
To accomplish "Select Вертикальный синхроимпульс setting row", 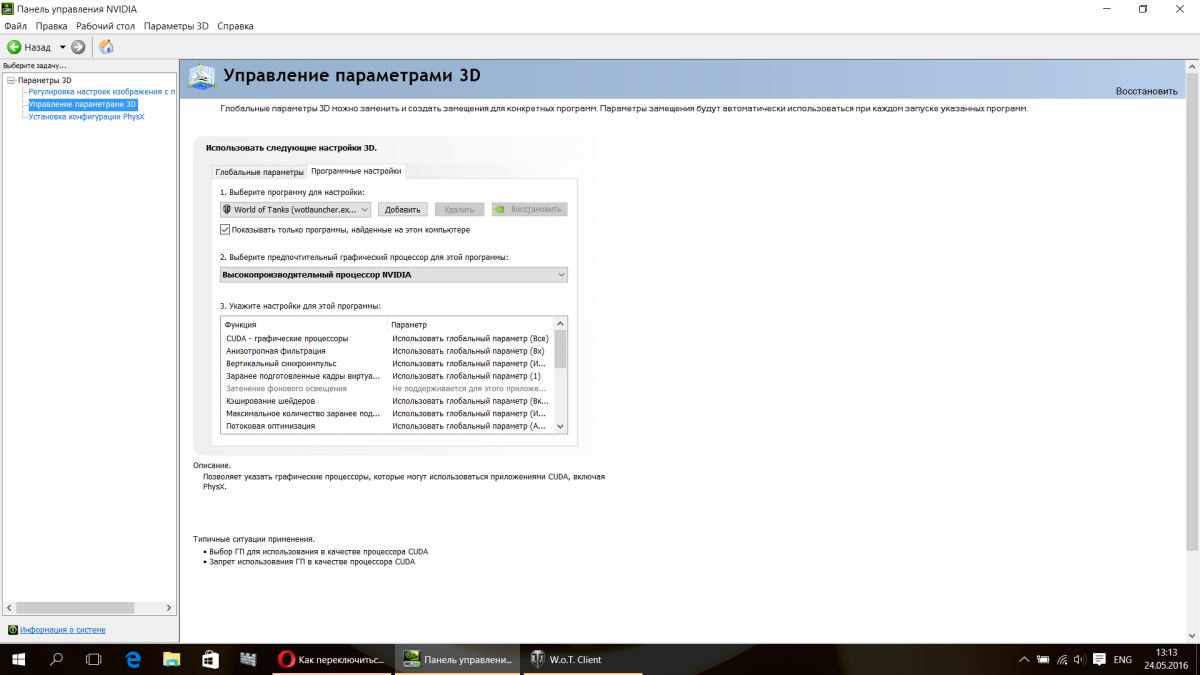I will tap(387, 364).
